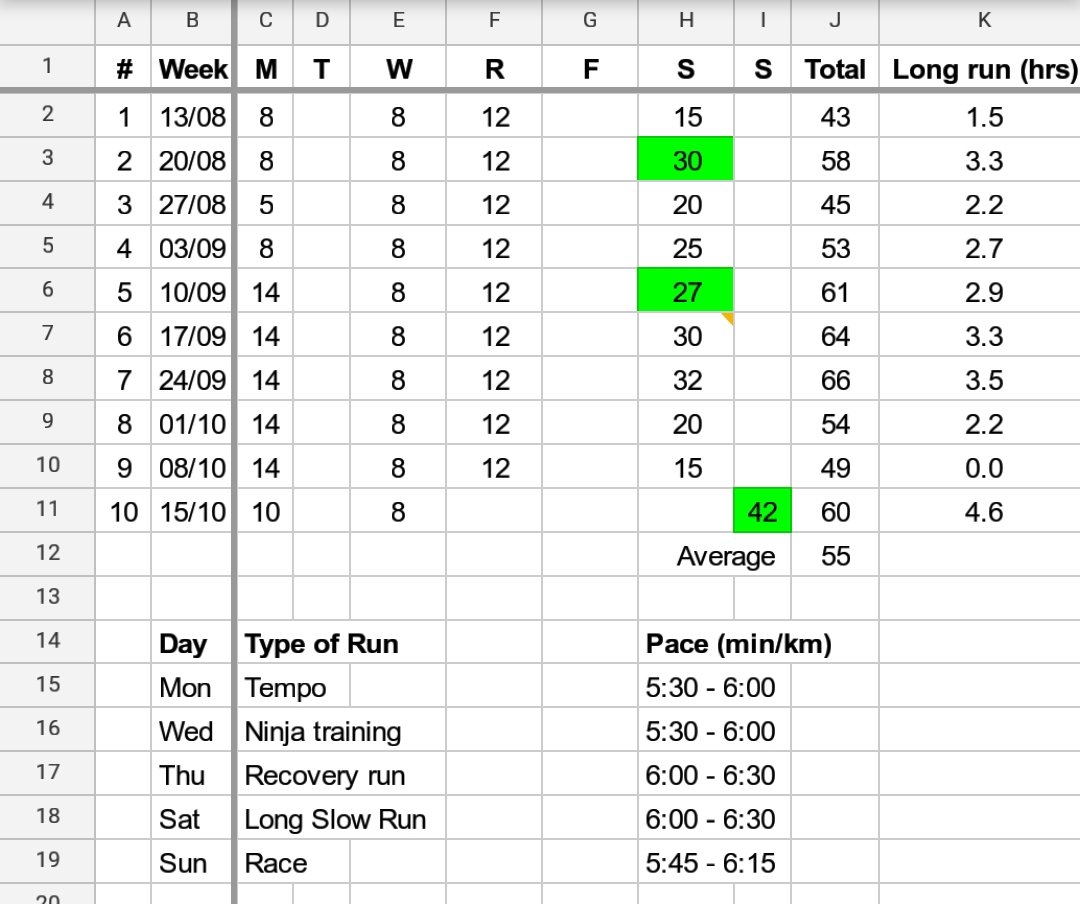The height and width of the screenshot is (904, 1080).
Task: Select the Week header cell
Action: pyautogui.click(x=192, y=69)
